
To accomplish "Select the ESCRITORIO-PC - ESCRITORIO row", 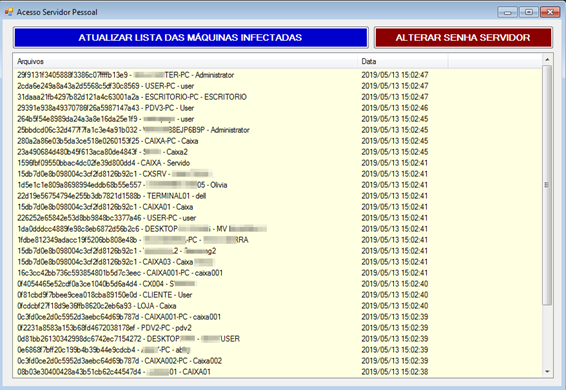I will pyautogui.click(x=277, y=97).
